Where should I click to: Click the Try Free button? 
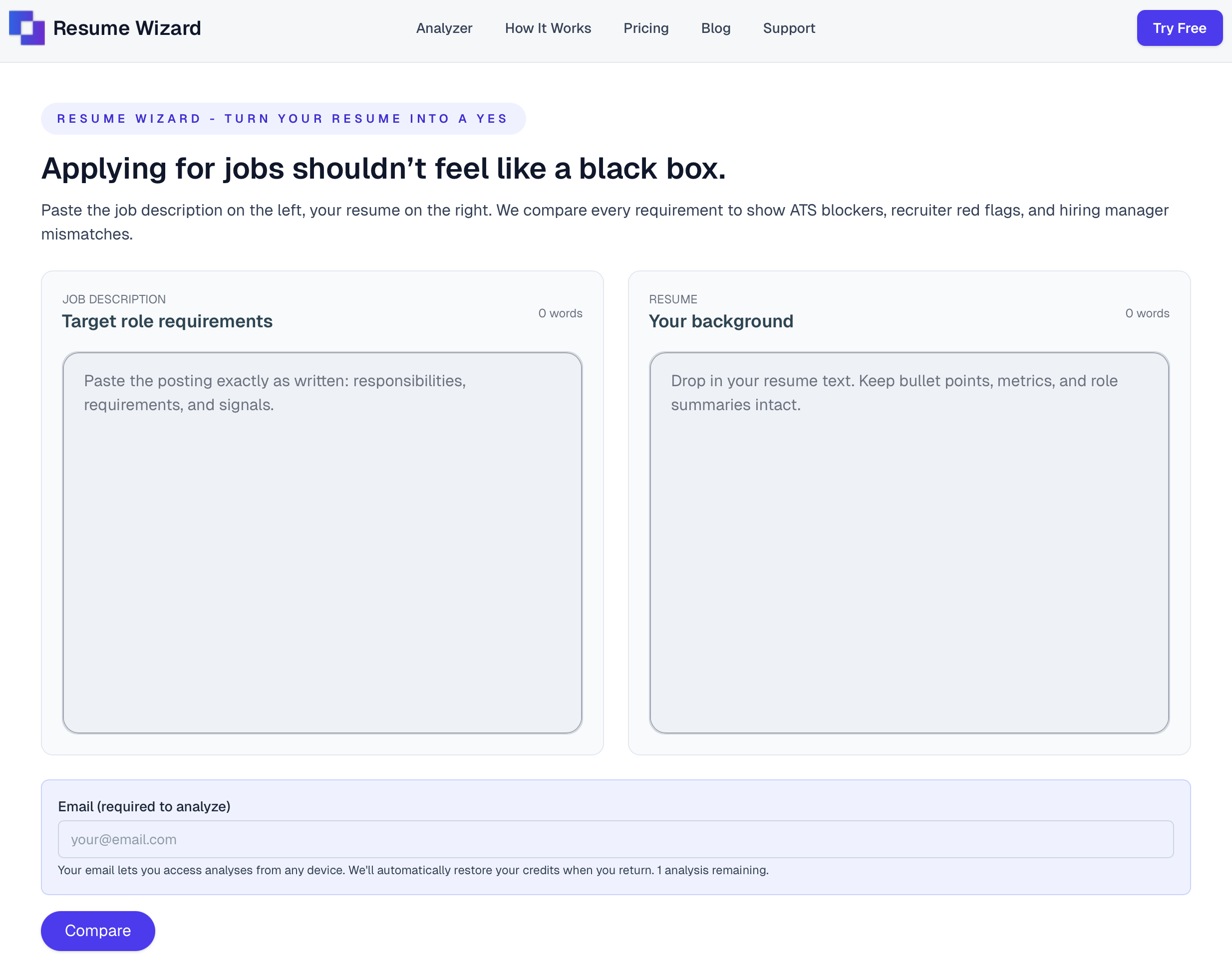pos(1179,27)
